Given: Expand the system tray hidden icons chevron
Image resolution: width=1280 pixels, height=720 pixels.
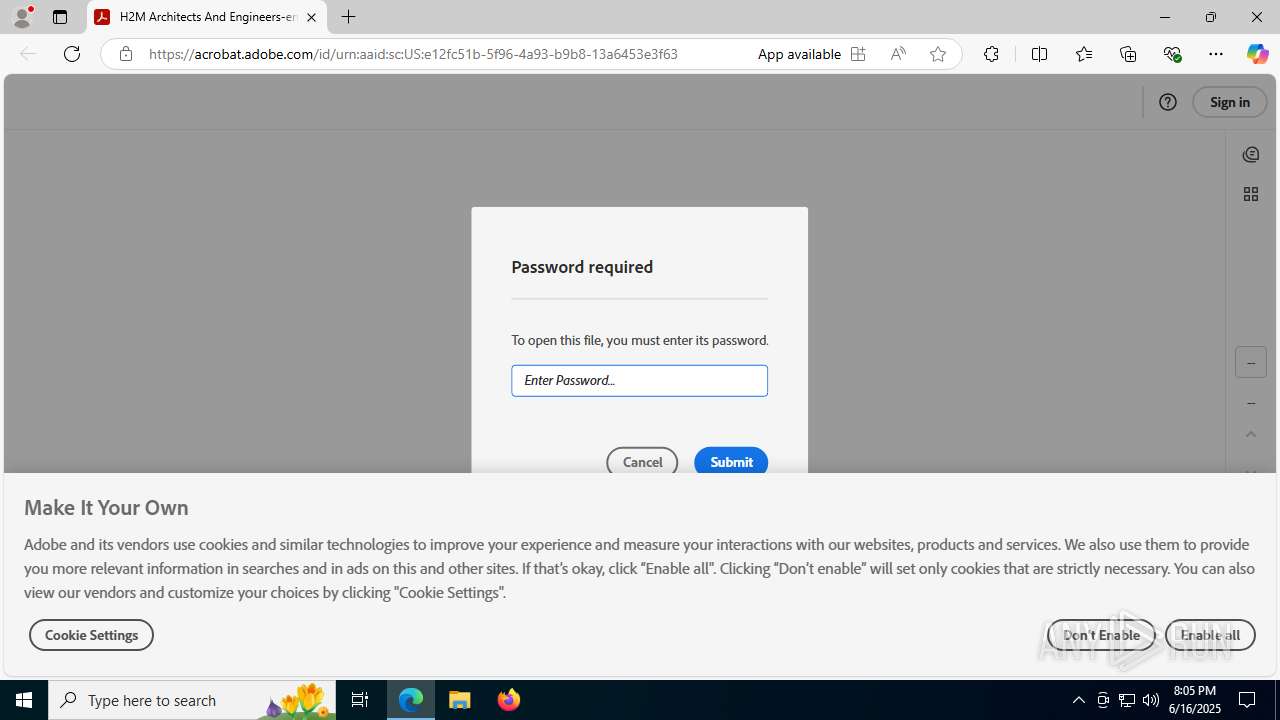Looking at the screenshot, I should 1078,700.
